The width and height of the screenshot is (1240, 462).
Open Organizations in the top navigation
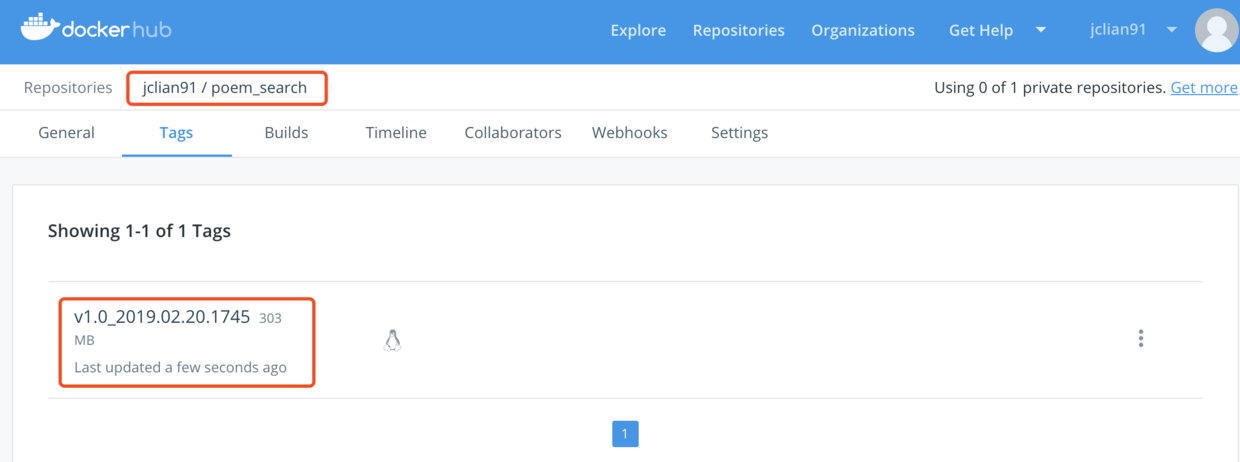862,30
